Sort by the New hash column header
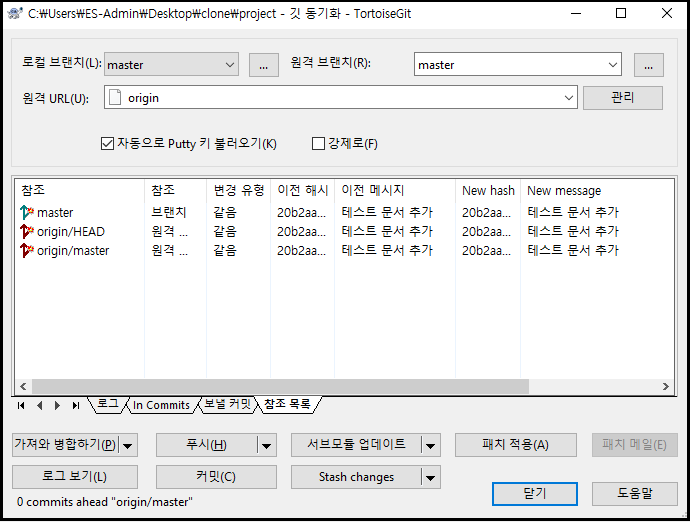This screenshot has height=522, width=690. 488,190
